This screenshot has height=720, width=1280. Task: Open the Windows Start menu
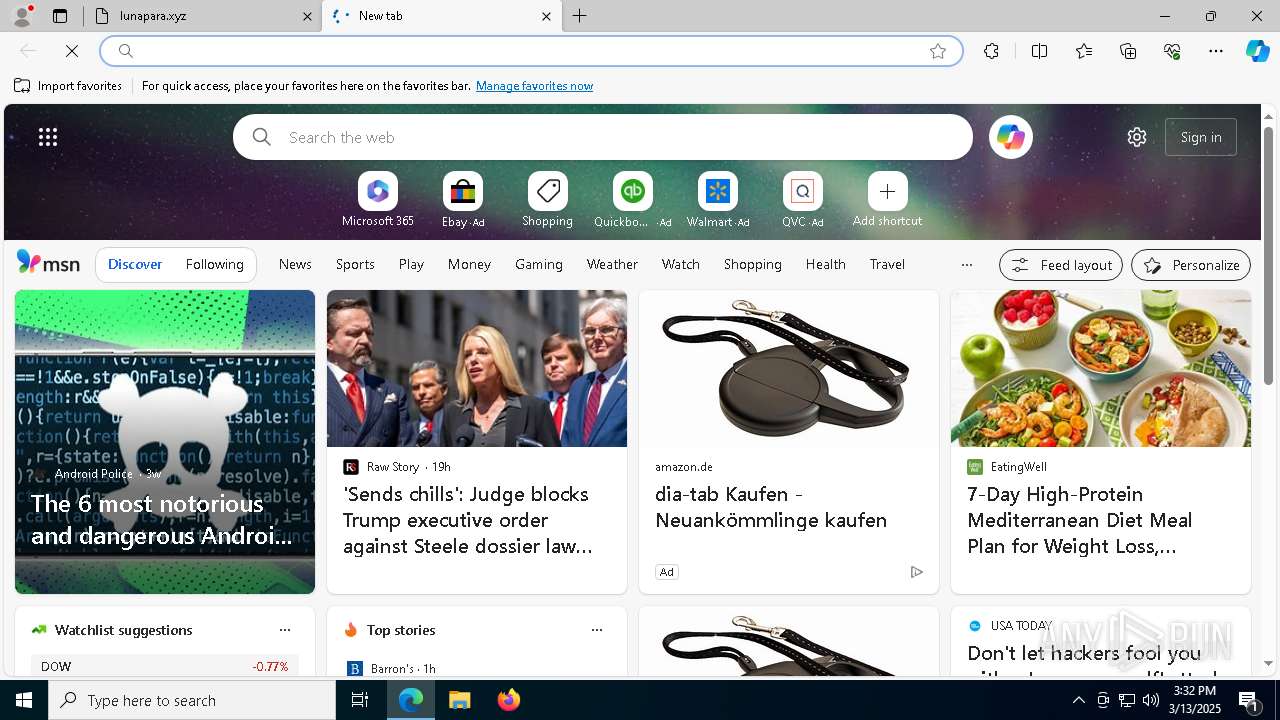pyautogui.click(x=24, y=700)
